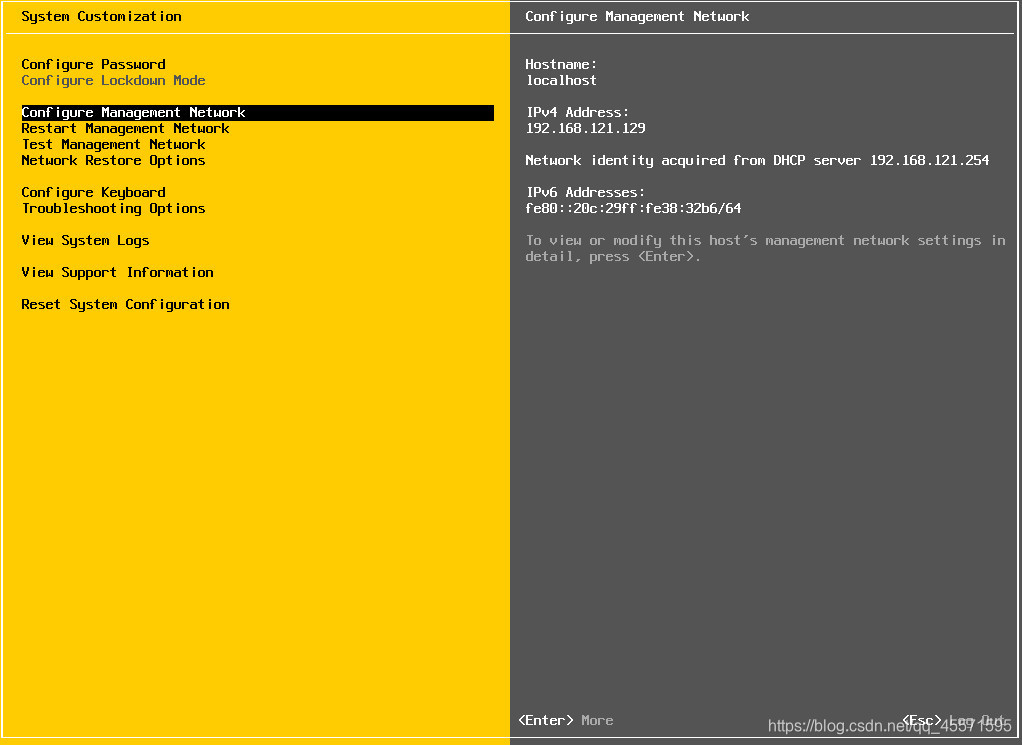Click the hostname value localhost
1022x745 pixels.
tap(561, 80)
